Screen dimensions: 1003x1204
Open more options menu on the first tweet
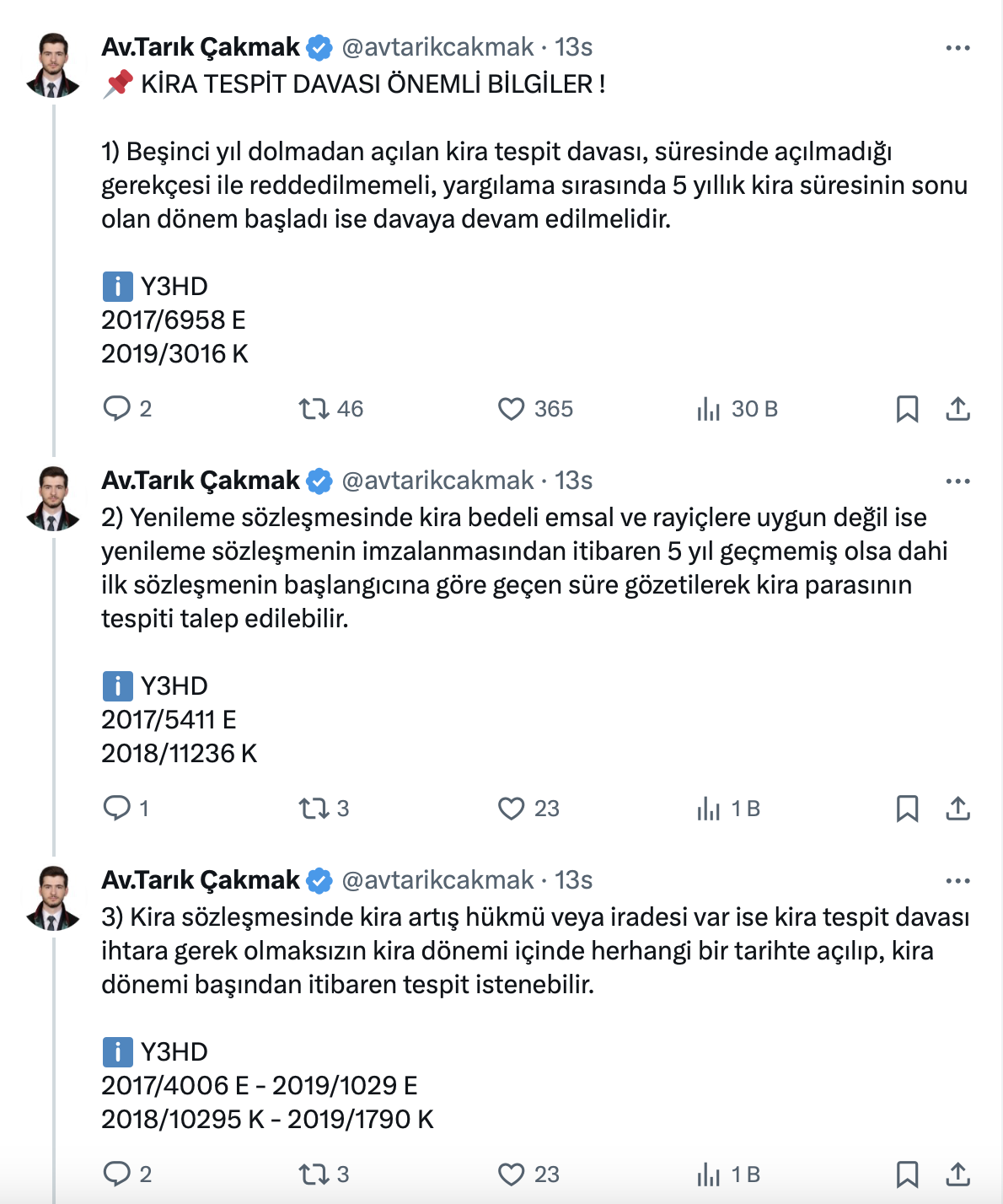(957, 48)
